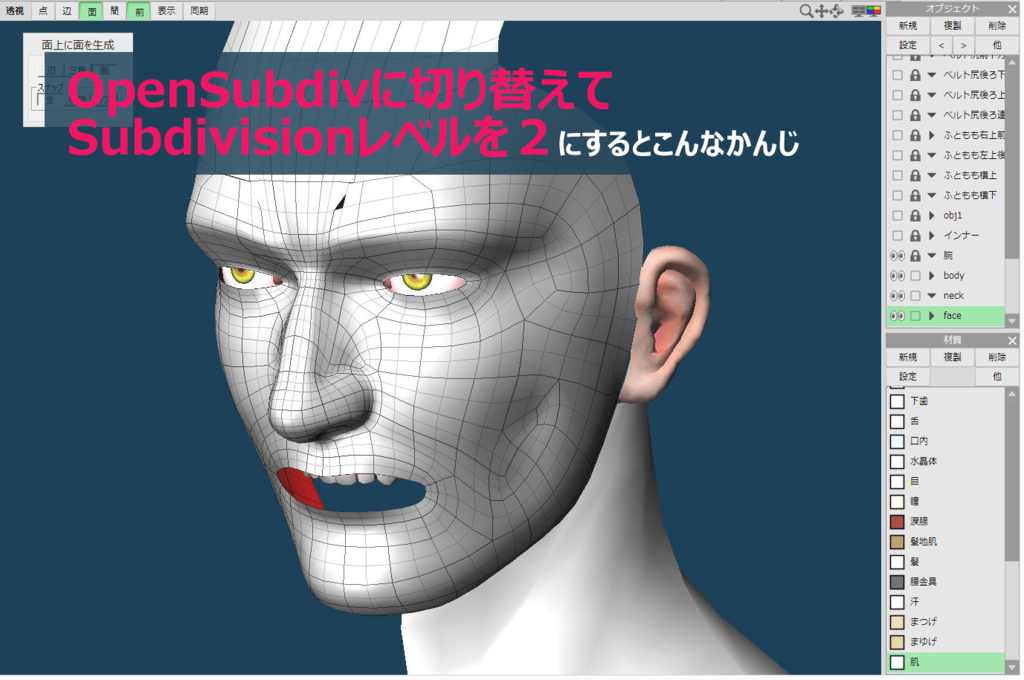Hide the neck object via eye icon
1024x680 pixels.
(x=898, y=295)
